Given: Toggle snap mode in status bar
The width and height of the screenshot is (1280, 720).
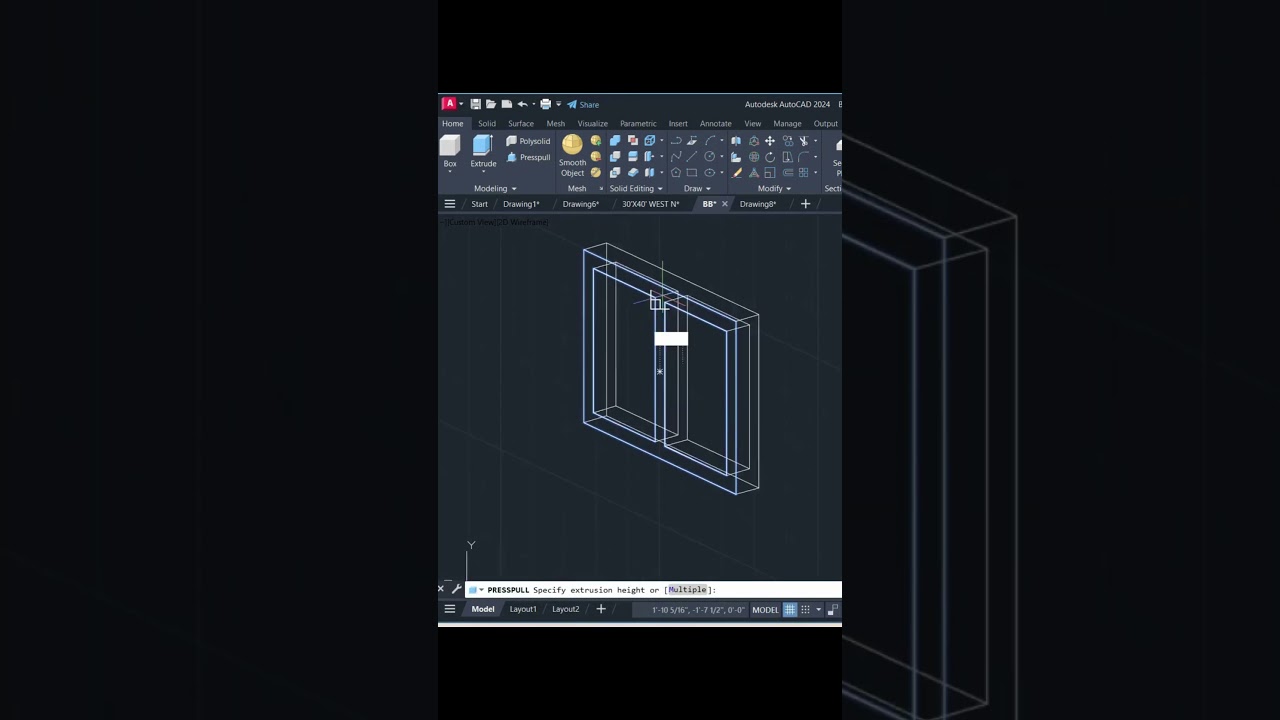Looking at the screenshot, I should pyautogui.click(x=805, y=609).
